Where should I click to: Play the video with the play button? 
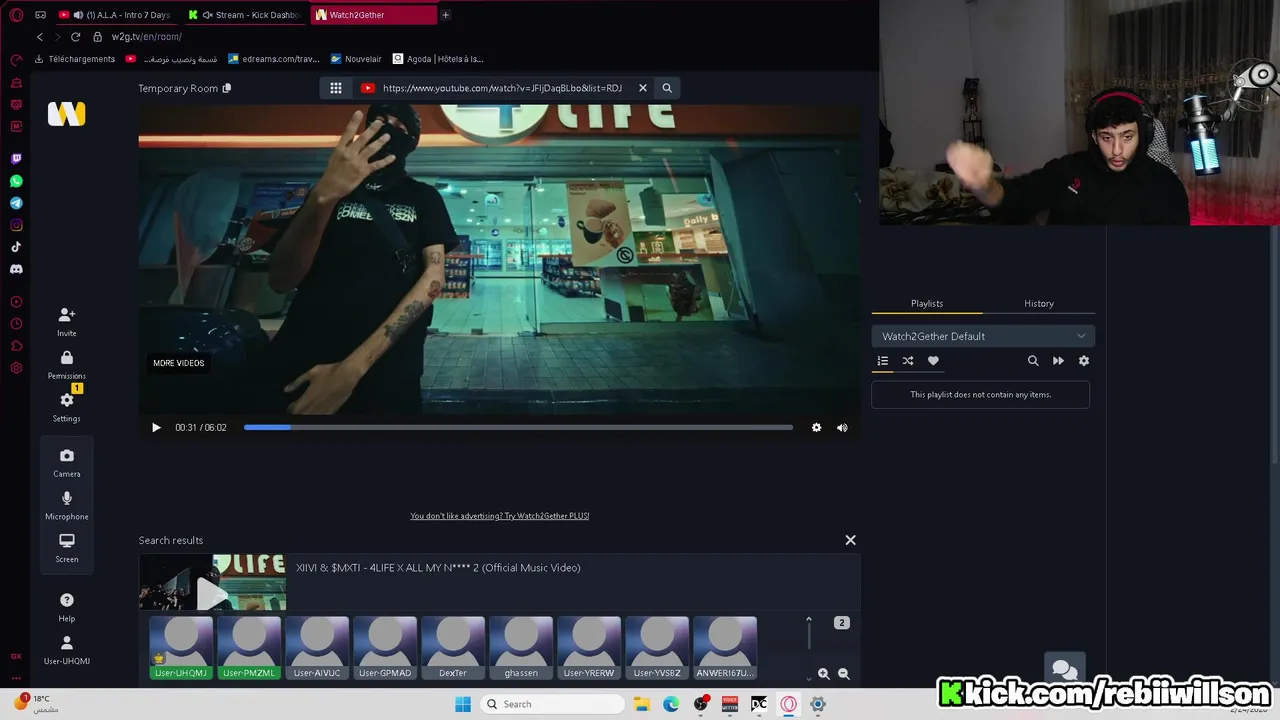(x=156, y=427)
